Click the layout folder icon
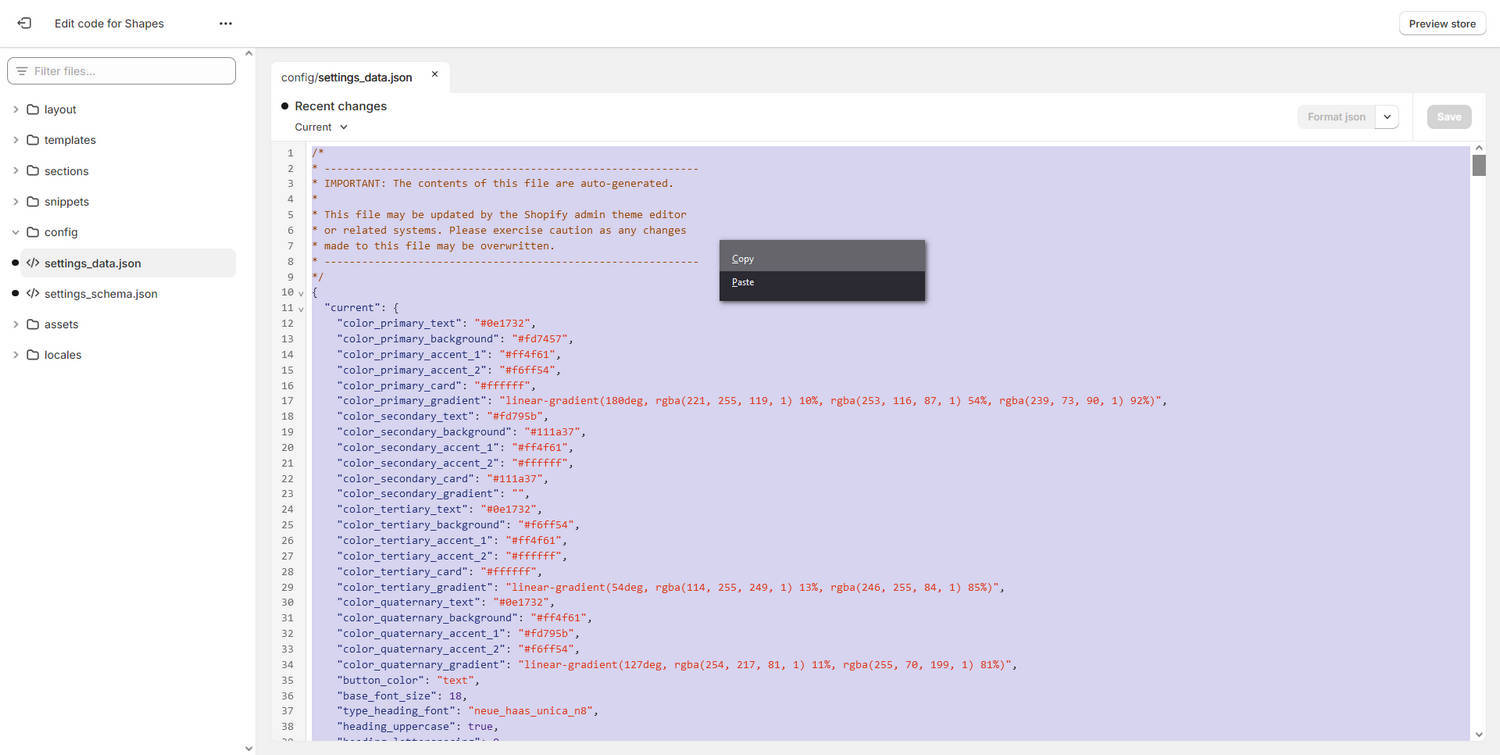The height and width of the screenshot is (755, 1500). (33, 110)
